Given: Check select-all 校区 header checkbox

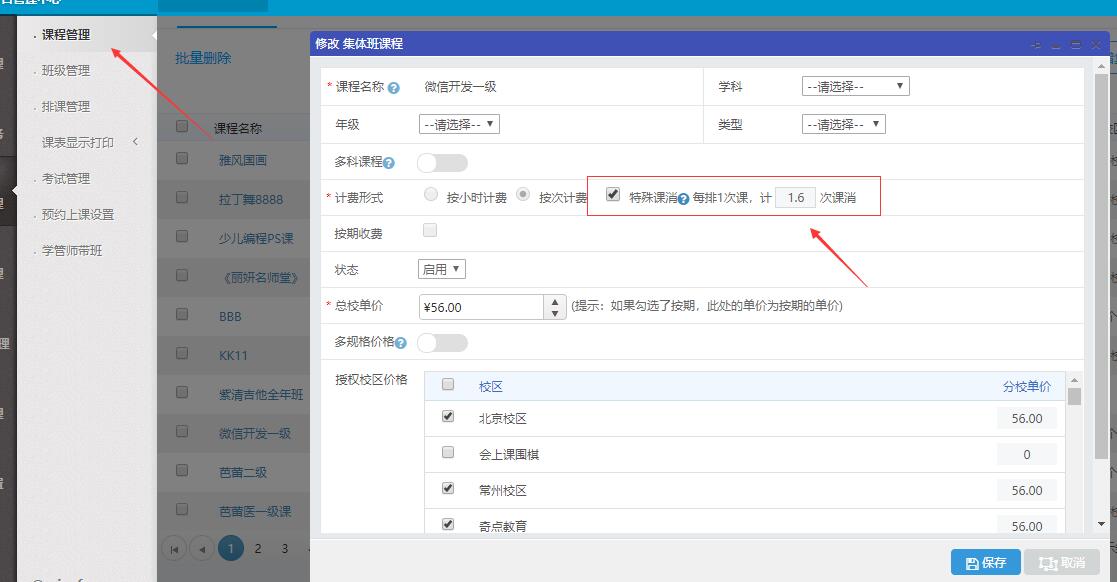Looking at the screenshot, I should point(448,385).
